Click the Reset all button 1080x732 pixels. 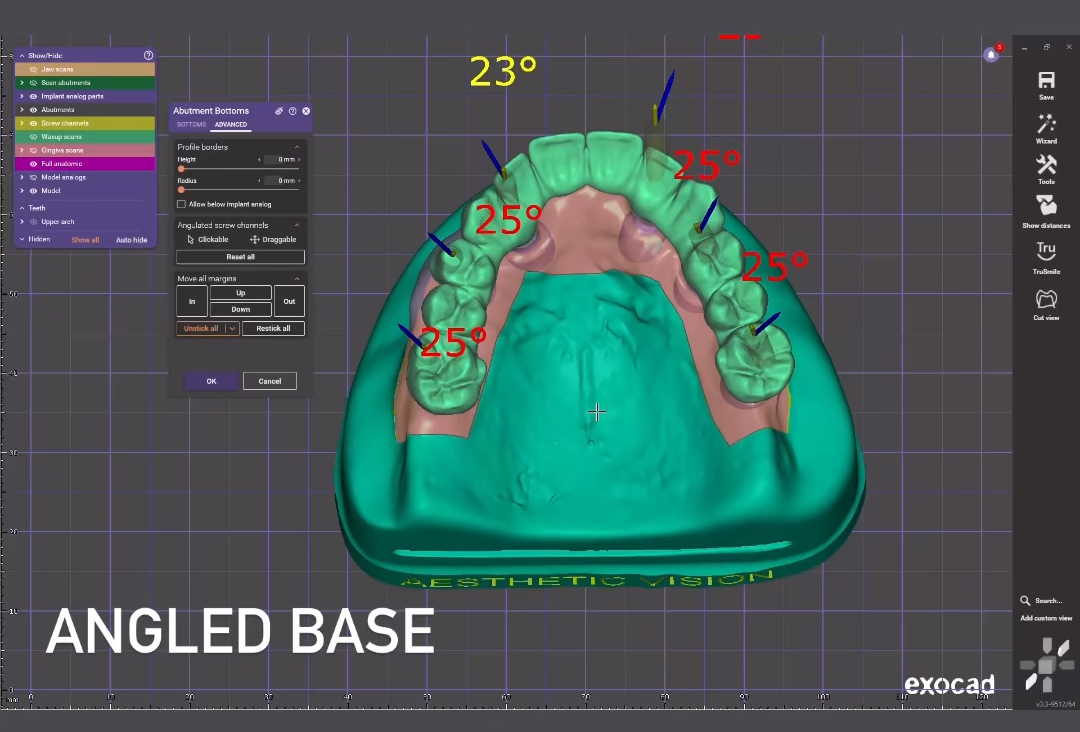point(240,257)
